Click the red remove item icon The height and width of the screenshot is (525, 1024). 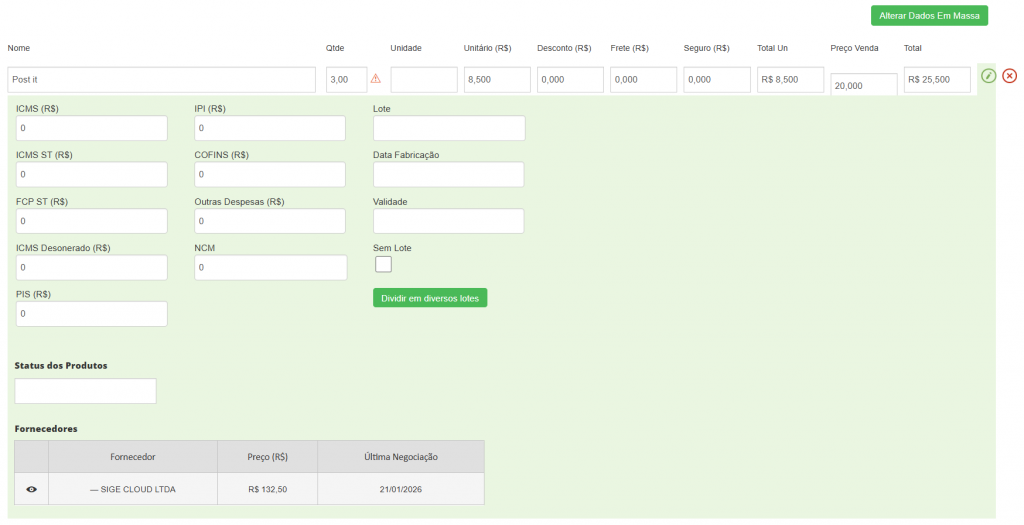click(1009, 76)
